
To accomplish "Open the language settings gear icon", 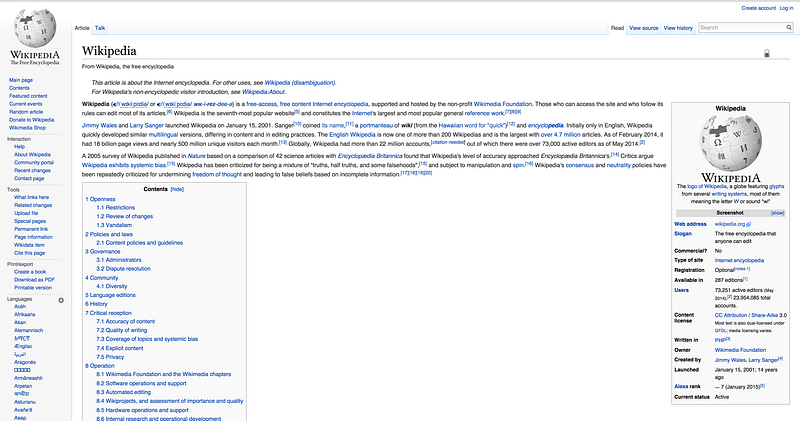I will coord(61,300).
